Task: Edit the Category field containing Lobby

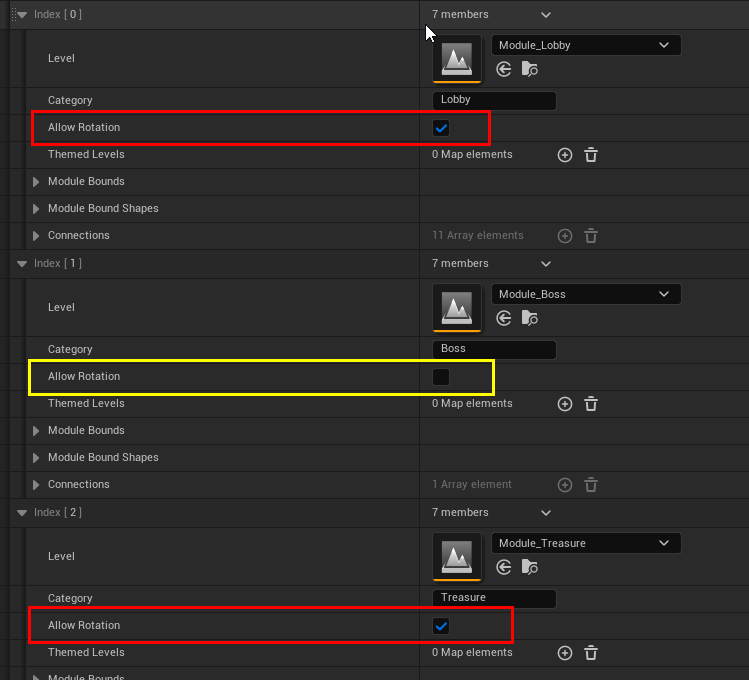Action: tap(494, 100)
